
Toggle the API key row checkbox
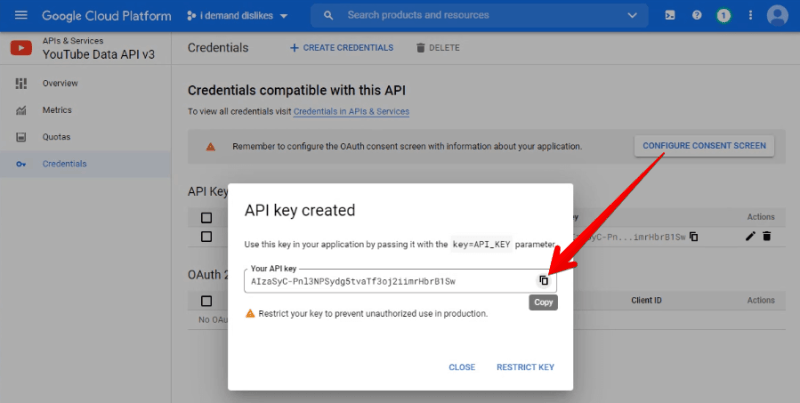[206, 237]
